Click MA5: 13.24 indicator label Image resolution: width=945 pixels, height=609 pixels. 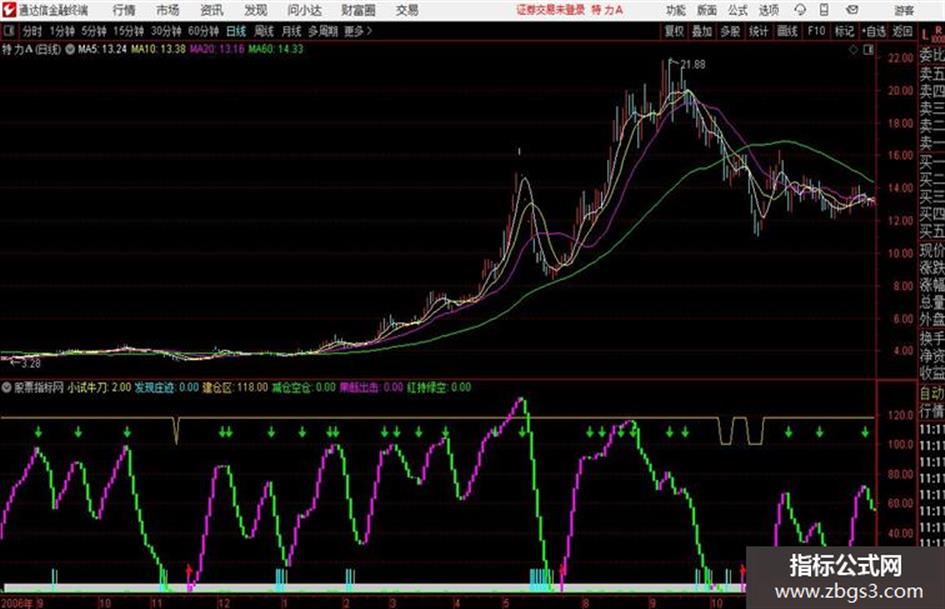[x=102, y=49]
